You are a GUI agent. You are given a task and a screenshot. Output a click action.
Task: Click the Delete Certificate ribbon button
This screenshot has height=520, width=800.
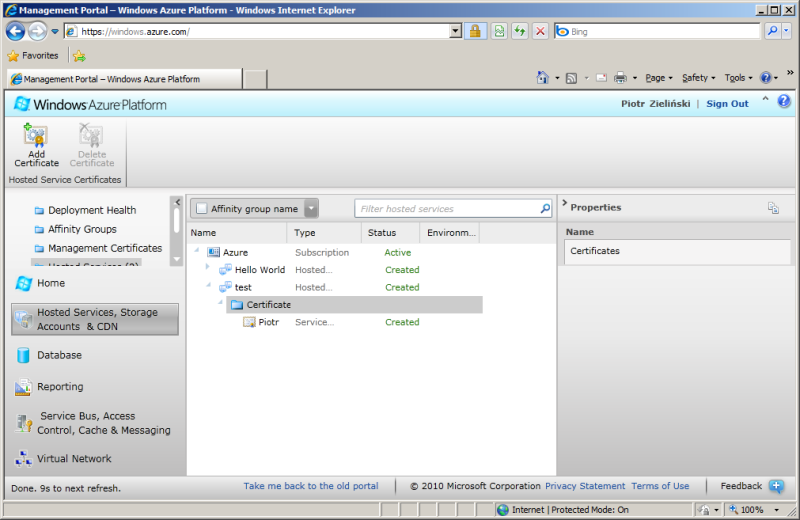pos(92,145)
